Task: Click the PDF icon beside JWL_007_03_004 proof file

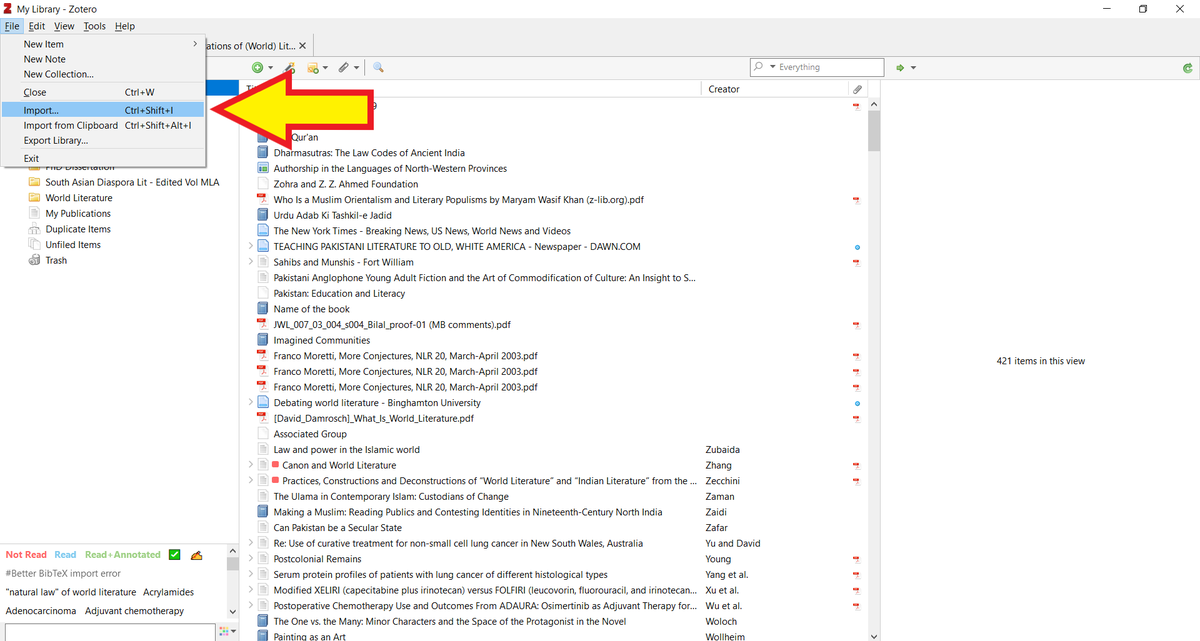Action: point(264,324)
